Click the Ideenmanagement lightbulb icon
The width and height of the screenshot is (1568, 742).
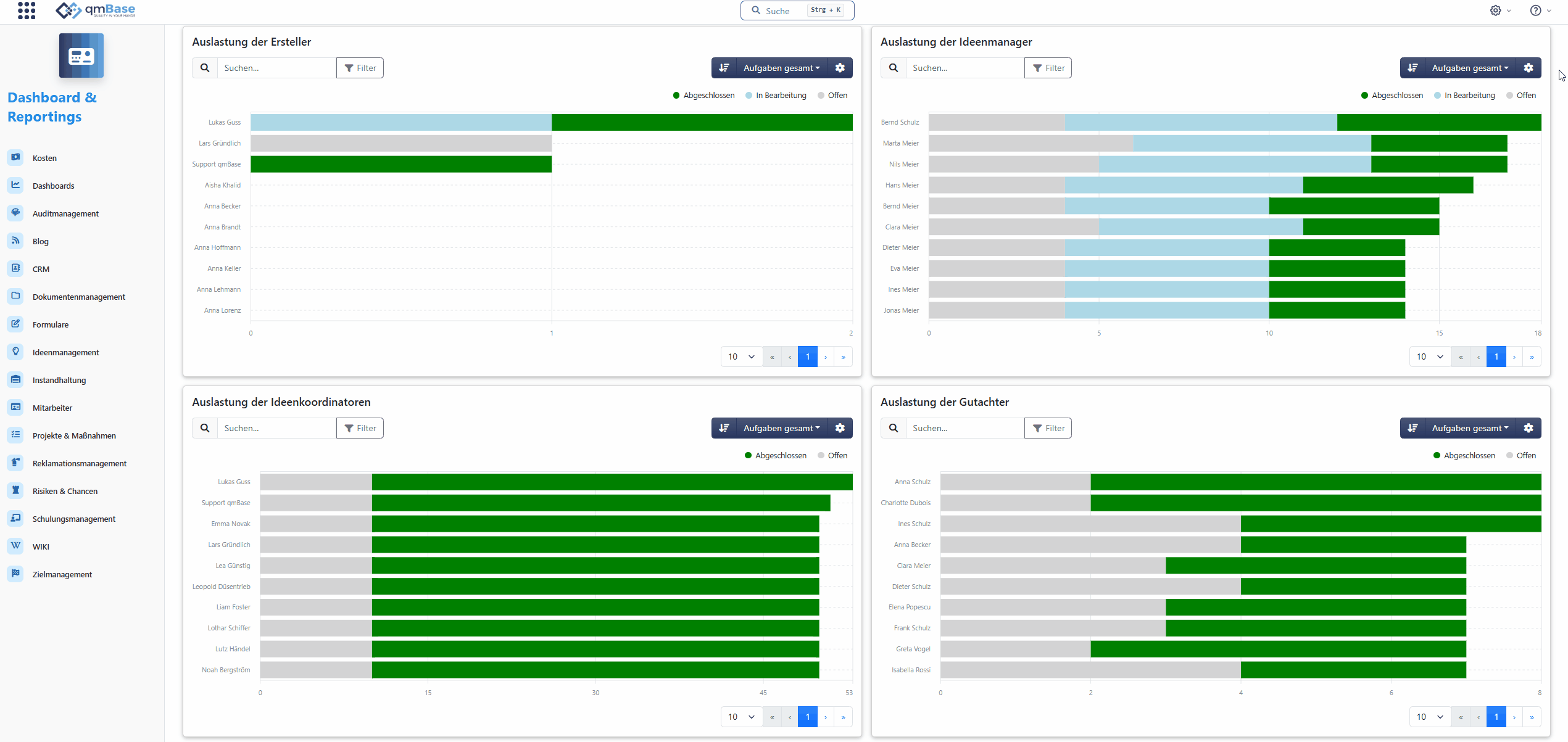coord(15,352)
